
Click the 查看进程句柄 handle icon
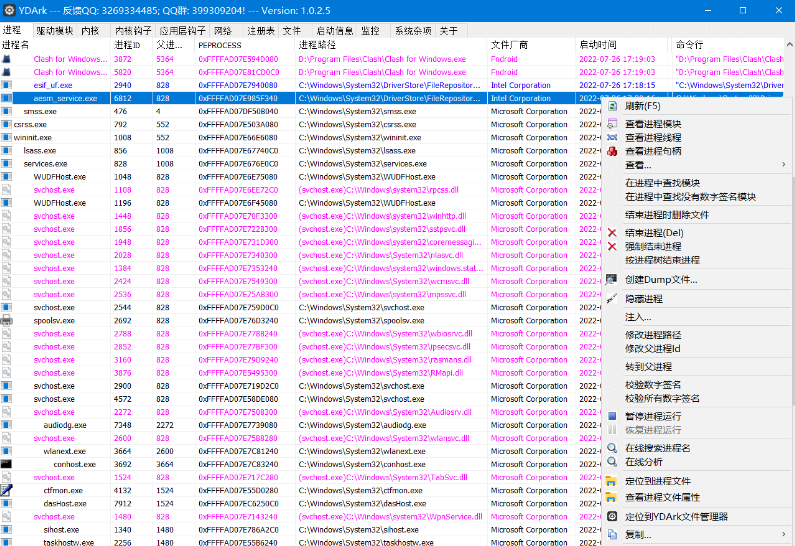point(612,150)
